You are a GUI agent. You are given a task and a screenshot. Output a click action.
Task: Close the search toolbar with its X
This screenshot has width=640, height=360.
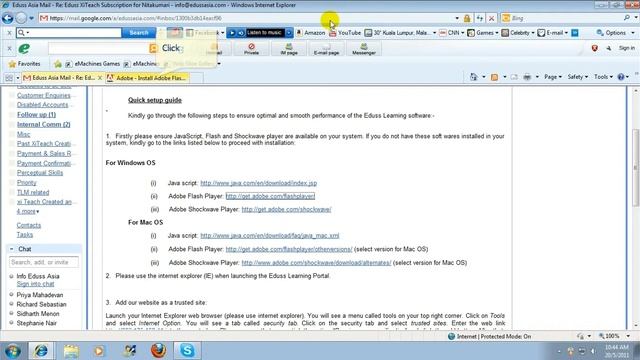point(9,33)
